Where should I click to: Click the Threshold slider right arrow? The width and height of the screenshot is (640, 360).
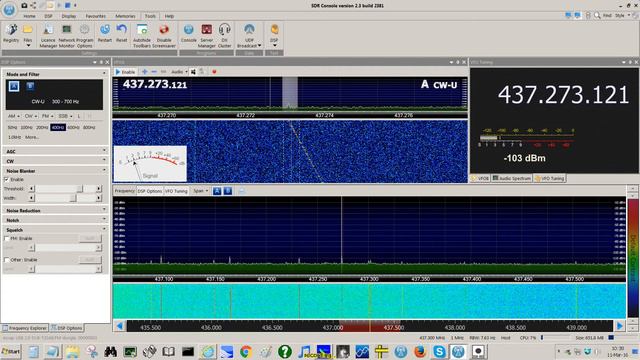[98, 189]
